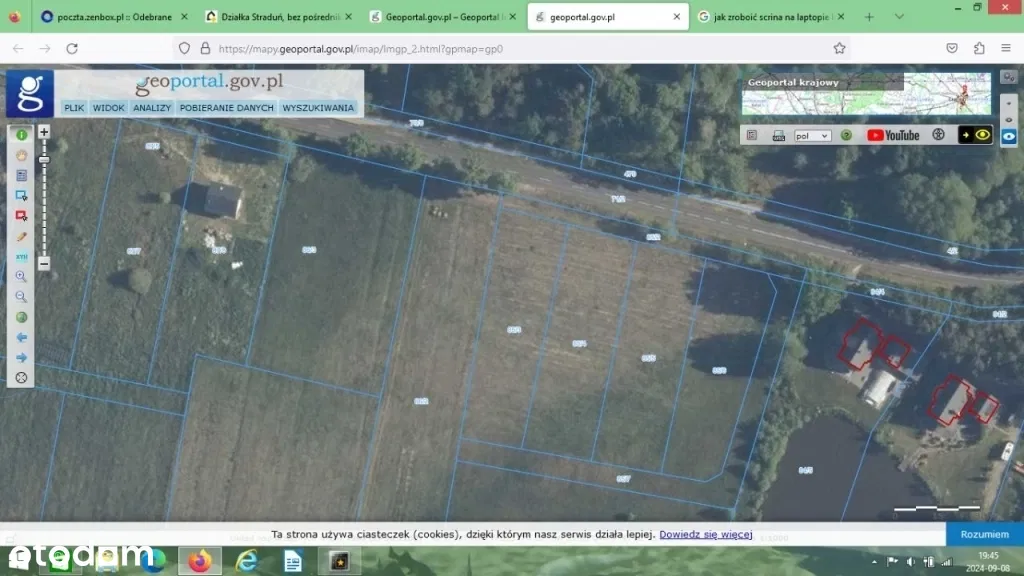
Task: Open the WYSZUKIWANIA menu
Action: (x=318, y=107)
